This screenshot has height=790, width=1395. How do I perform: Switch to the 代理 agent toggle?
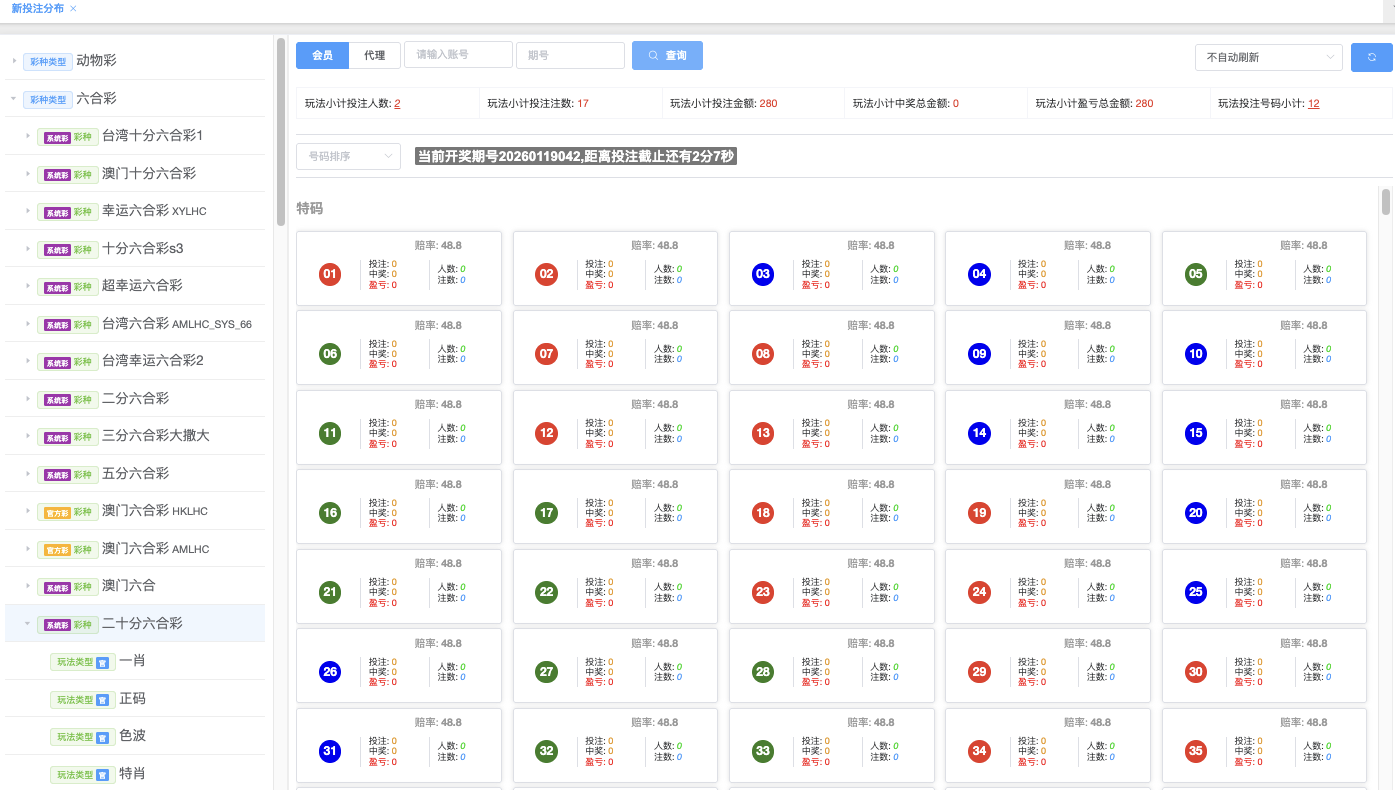[375, 56]
